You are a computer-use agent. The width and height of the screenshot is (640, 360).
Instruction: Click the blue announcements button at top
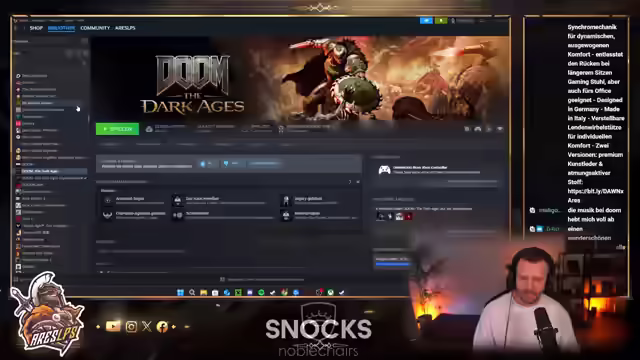pos(426,20)
